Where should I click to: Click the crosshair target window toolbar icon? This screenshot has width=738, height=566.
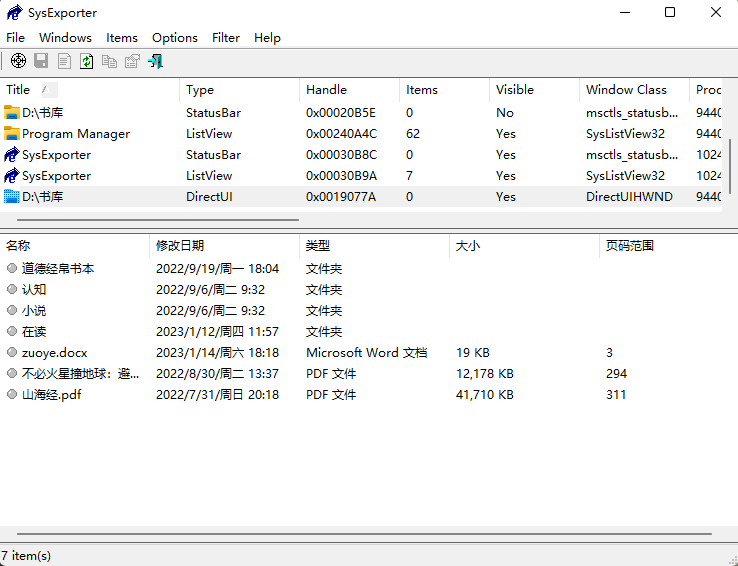tap(18, 61)
